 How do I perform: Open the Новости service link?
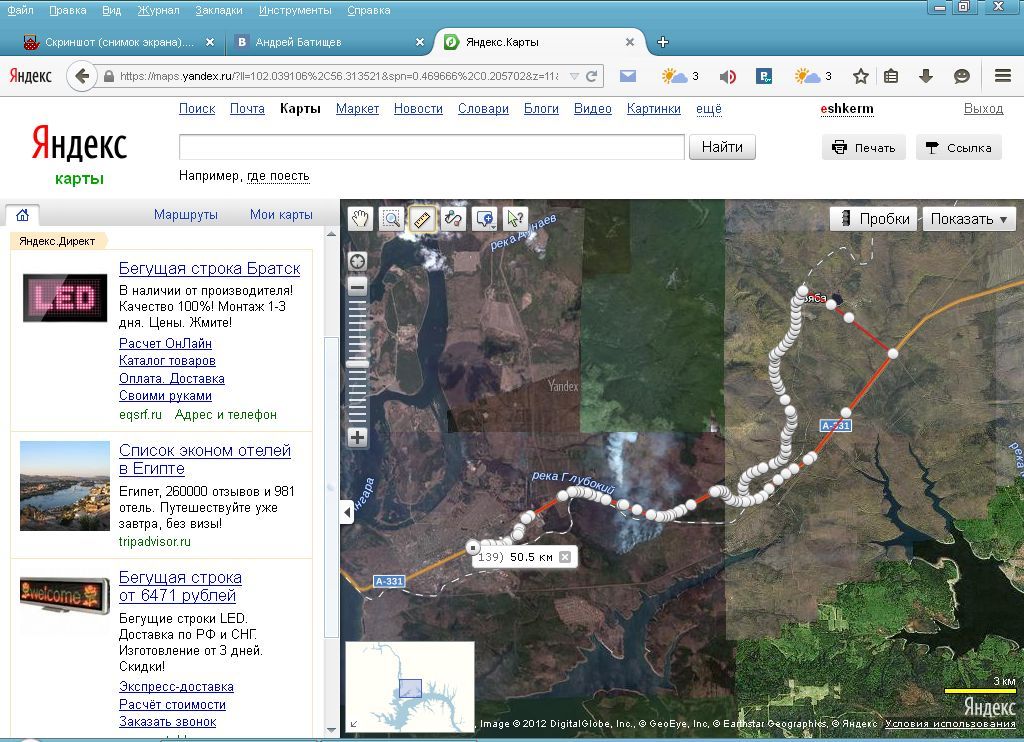click(x=418, y=109)
